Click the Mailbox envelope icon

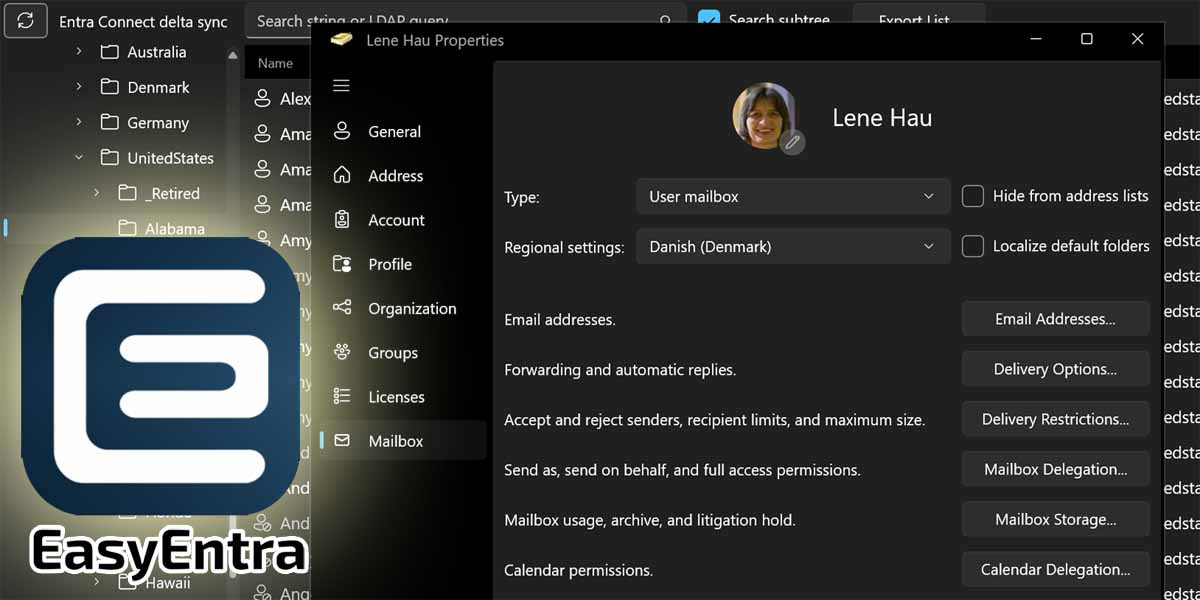(342, 441)
